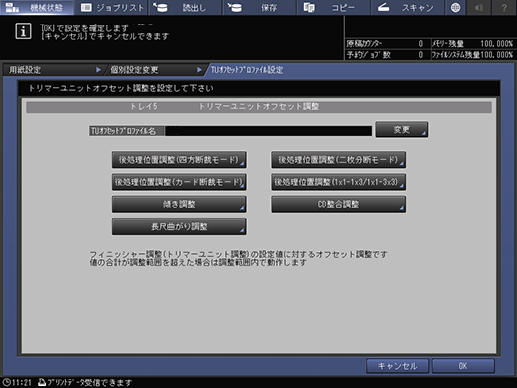Viewport: 517px width, 388px height.
Task: Click the printer data icon in status bar
Action: tap(42, 382)
